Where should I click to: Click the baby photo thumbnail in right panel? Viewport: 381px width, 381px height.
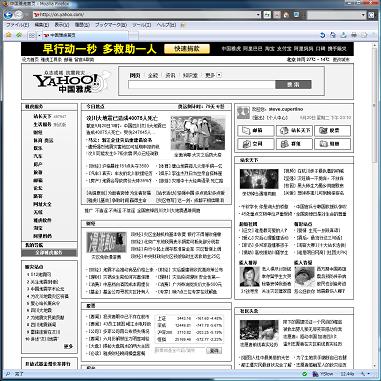[304, 276]
